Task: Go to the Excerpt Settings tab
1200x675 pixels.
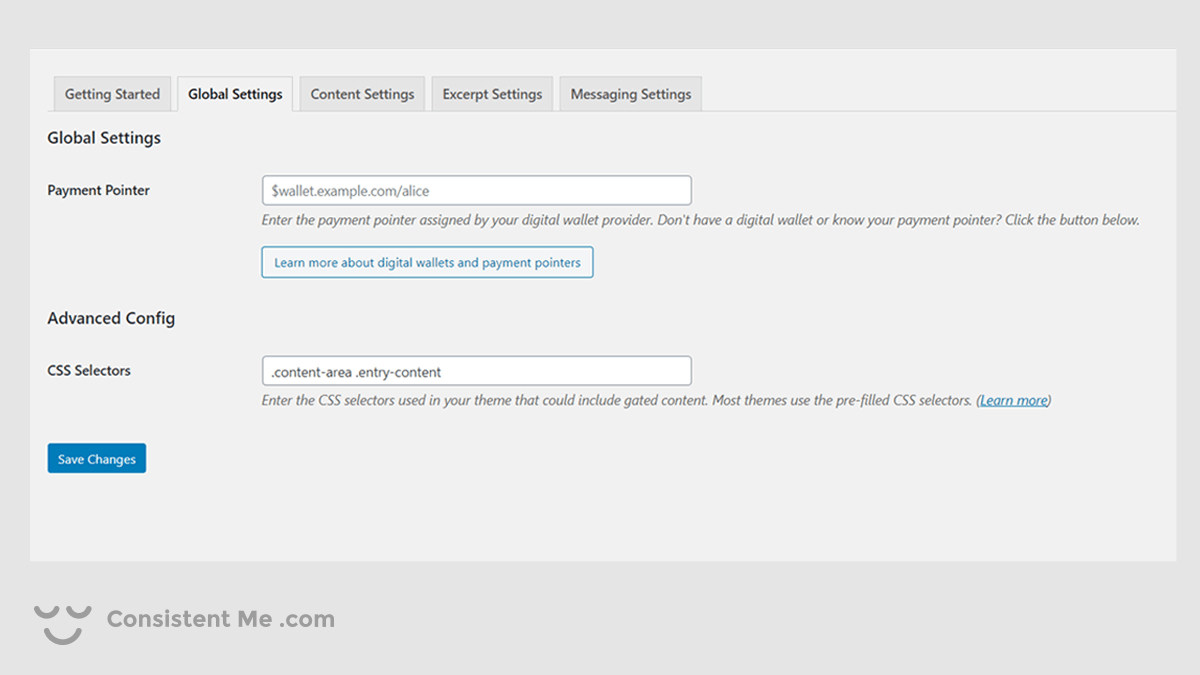Action: tap(492, 94)
